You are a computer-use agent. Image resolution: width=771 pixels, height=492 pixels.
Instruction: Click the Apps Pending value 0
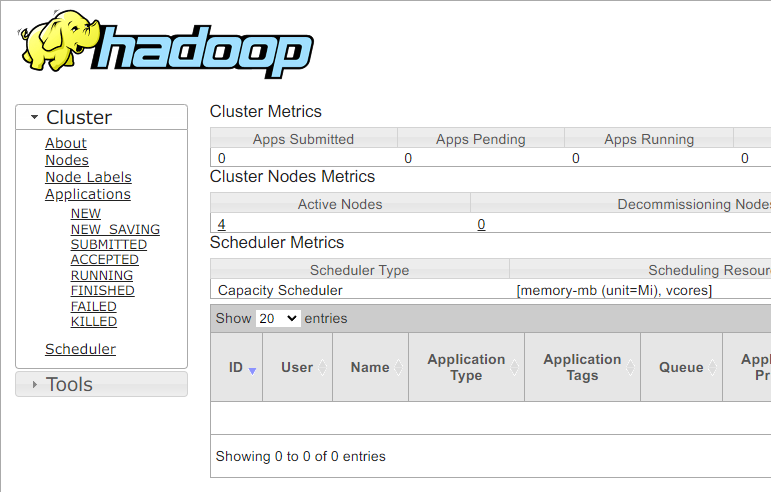pos(408,158)
